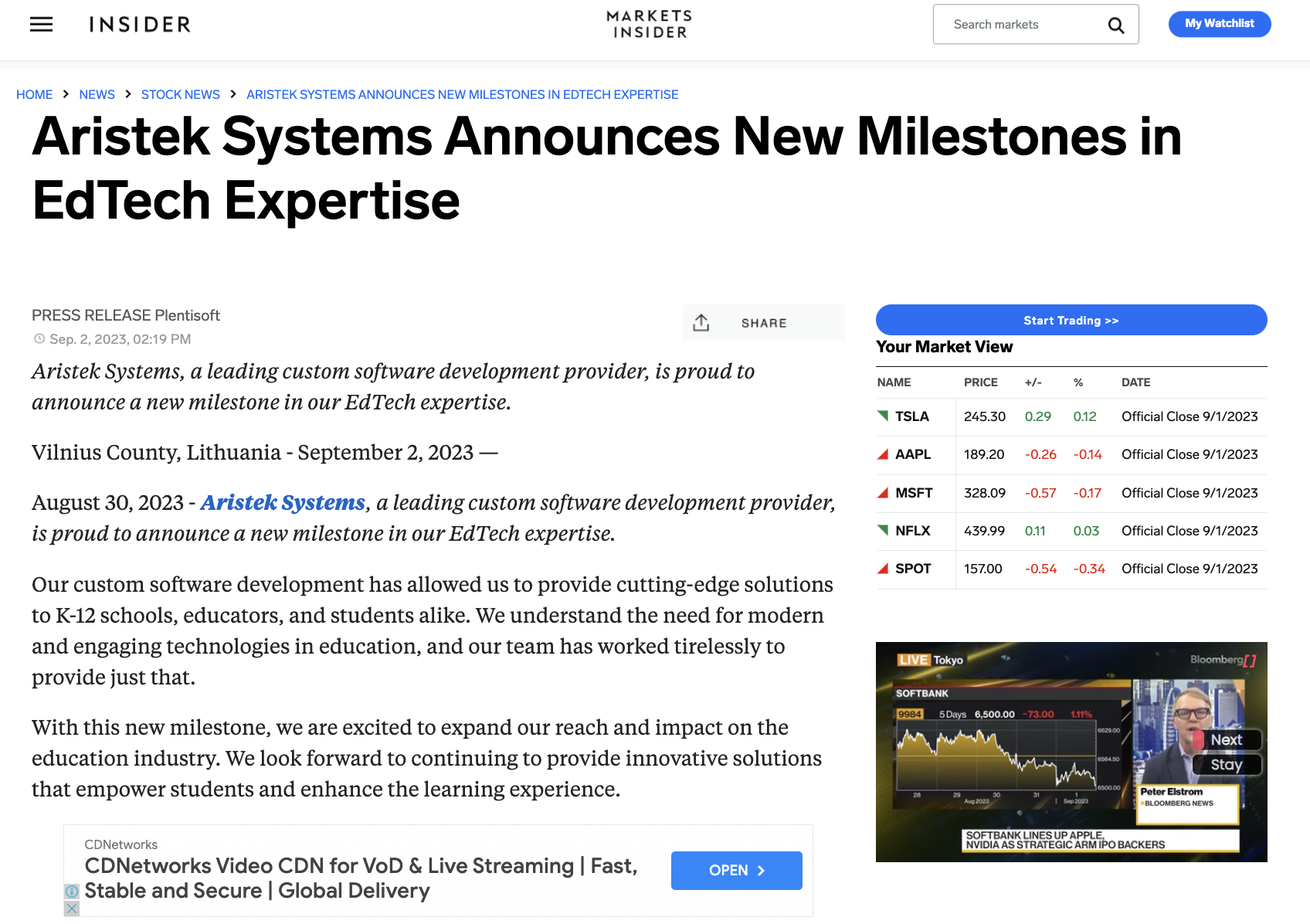Click the SPOT price 157.00
1310x924 pixels.
pyautogui.click(x=983, y=569)
